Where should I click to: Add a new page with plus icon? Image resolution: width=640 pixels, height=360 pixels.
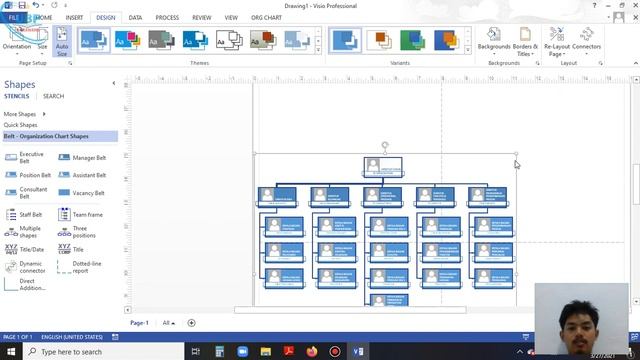point(191,323)
